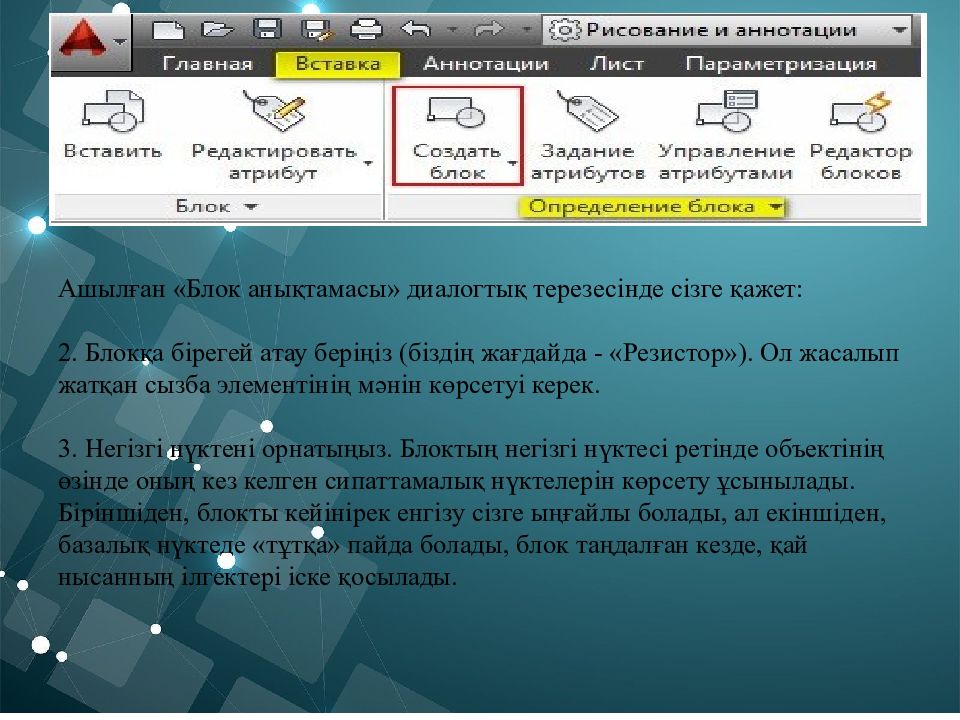The width and height of the screenshot is (960, 720).
Task: Click the Редактор блоков icon
Action: 860,111
